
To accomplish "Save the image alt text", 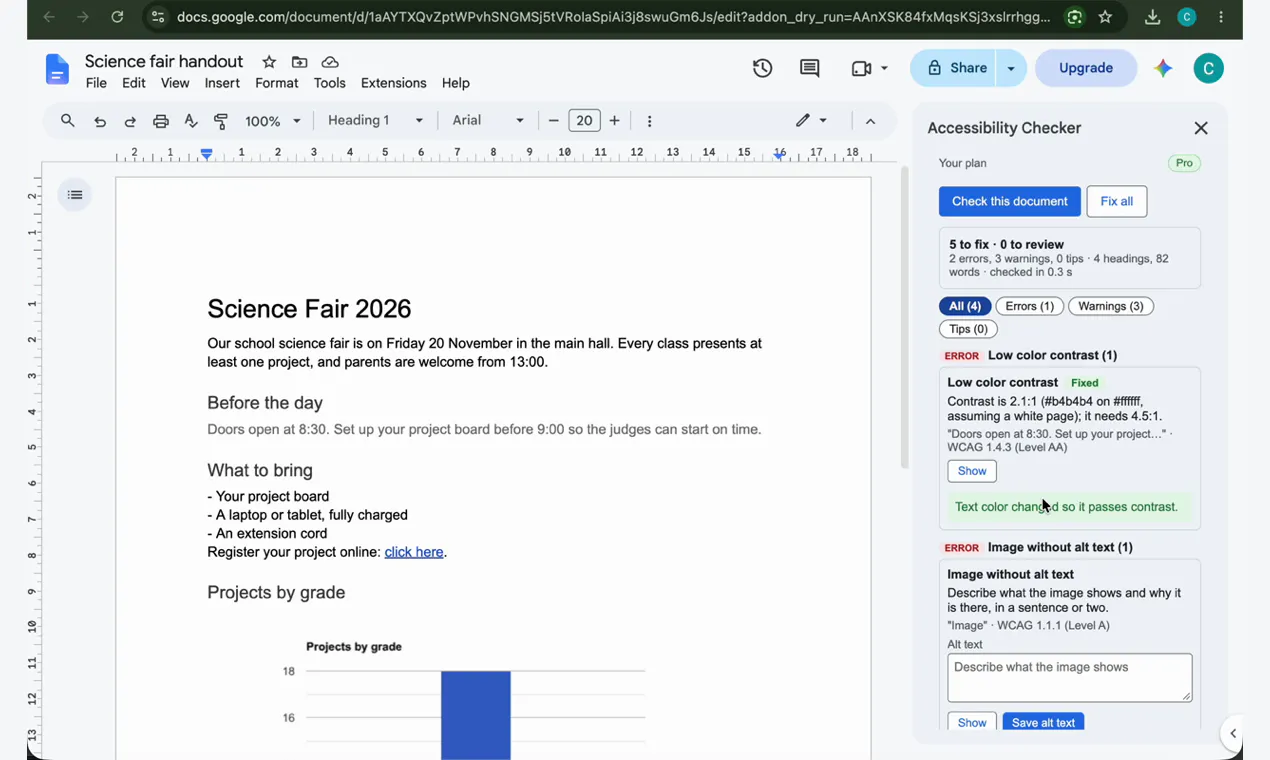I will pos(1043,722).
